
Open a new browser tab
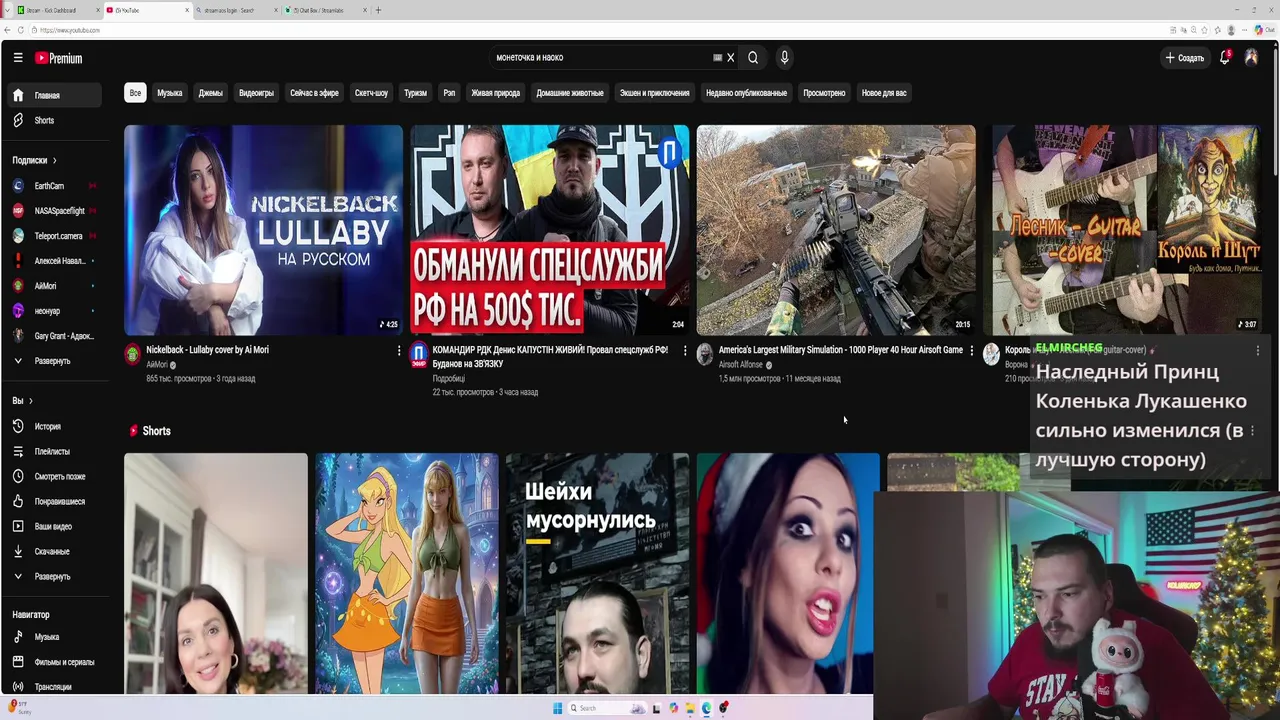378,10
